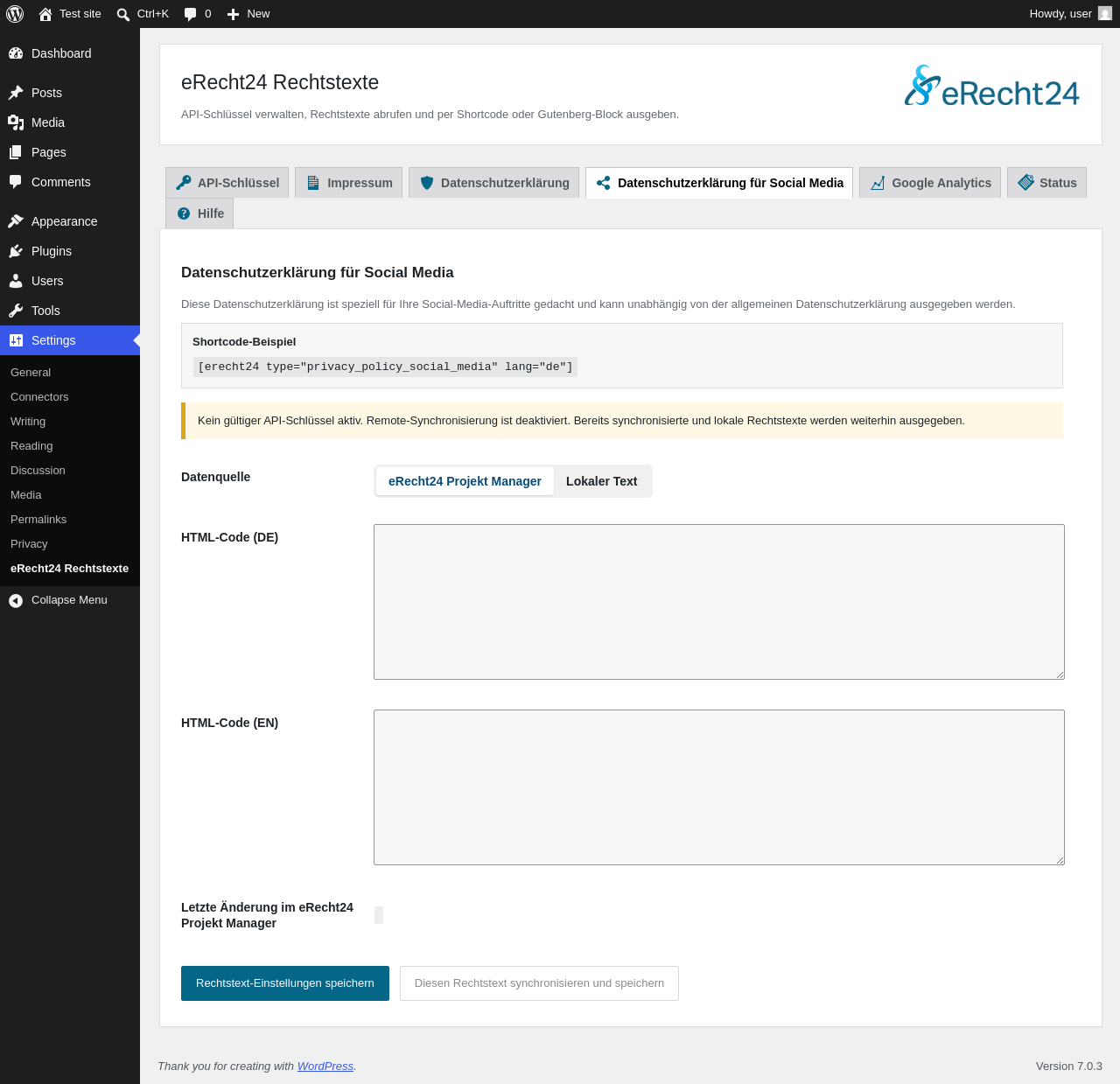
Task: Click the question mark icon on Hilfe tab
Action: pos(184,213)
